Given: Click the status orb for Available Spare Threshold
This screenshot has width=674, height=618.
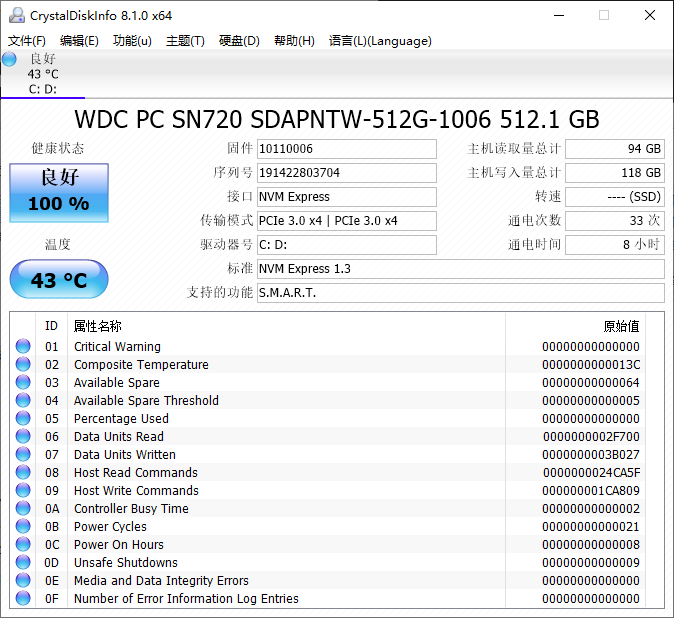Looking at the screenshot, I should click(23, 401).
